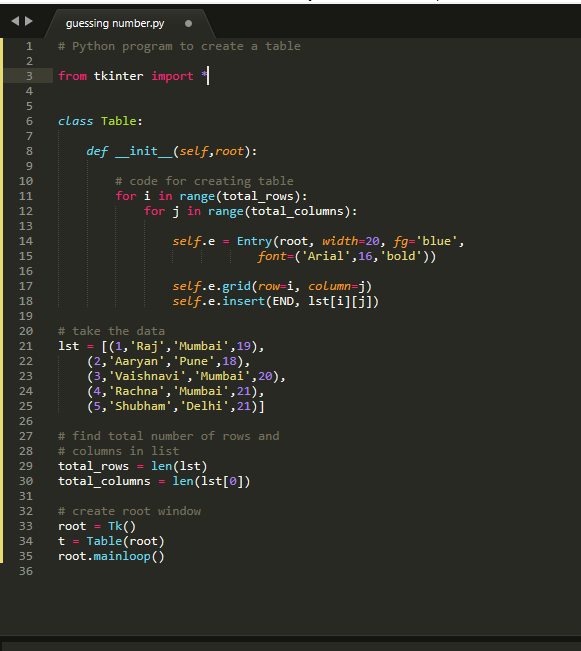This screenshot has width=581, height=651.
Task: Click 'insert' method call on line 18
Action: (x=244, y=301)
